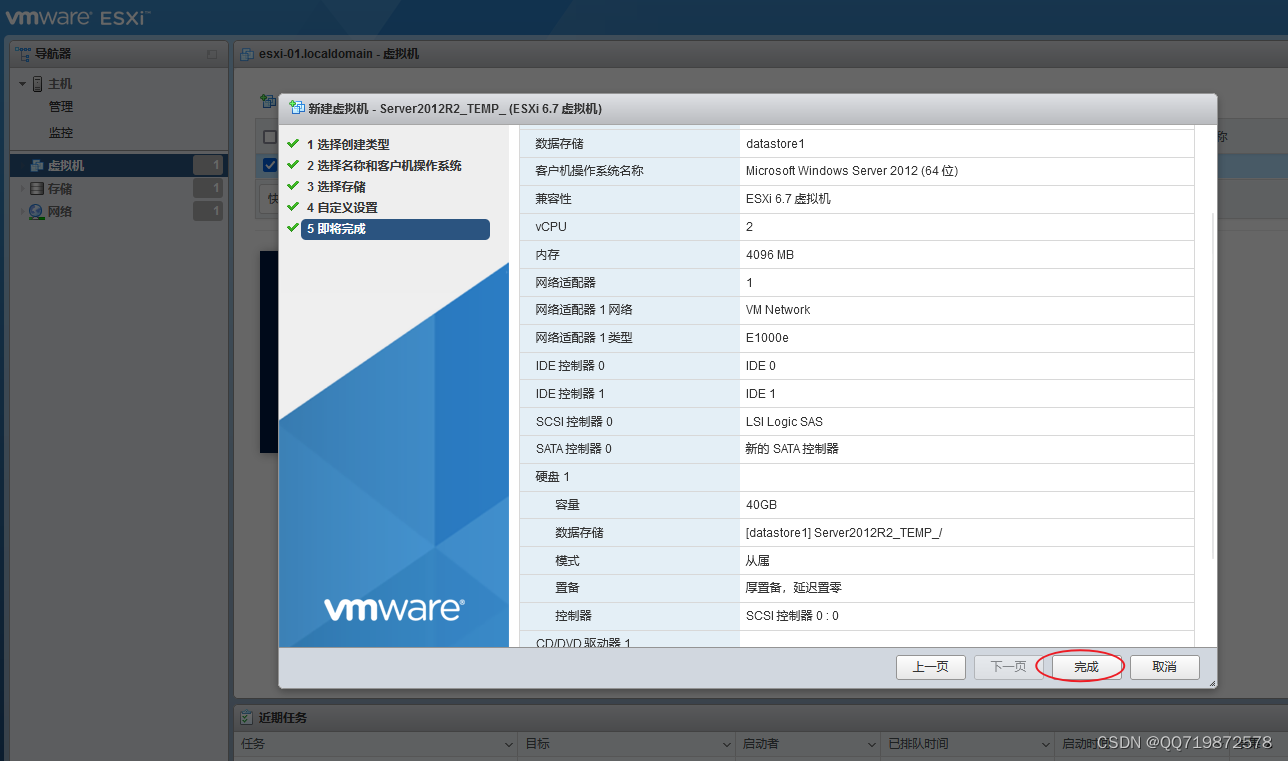Screen dimensions: 1288x761
Task: Click the count badge on the 存储 row
Action: pos(208,189)
